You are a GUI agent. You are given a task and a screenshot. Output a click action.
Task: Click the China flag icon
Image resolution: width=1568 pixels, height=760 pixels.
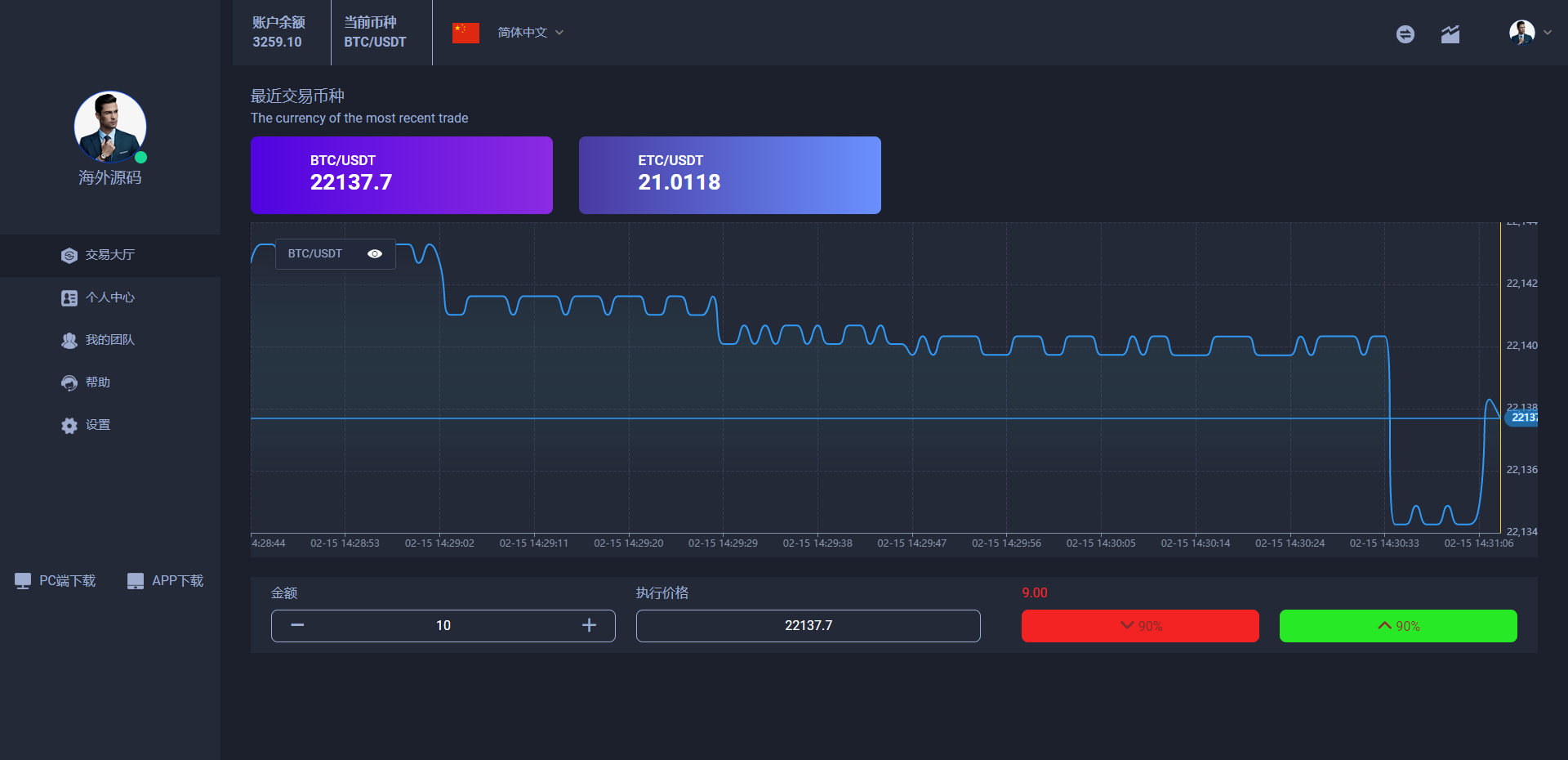point(465,33)
